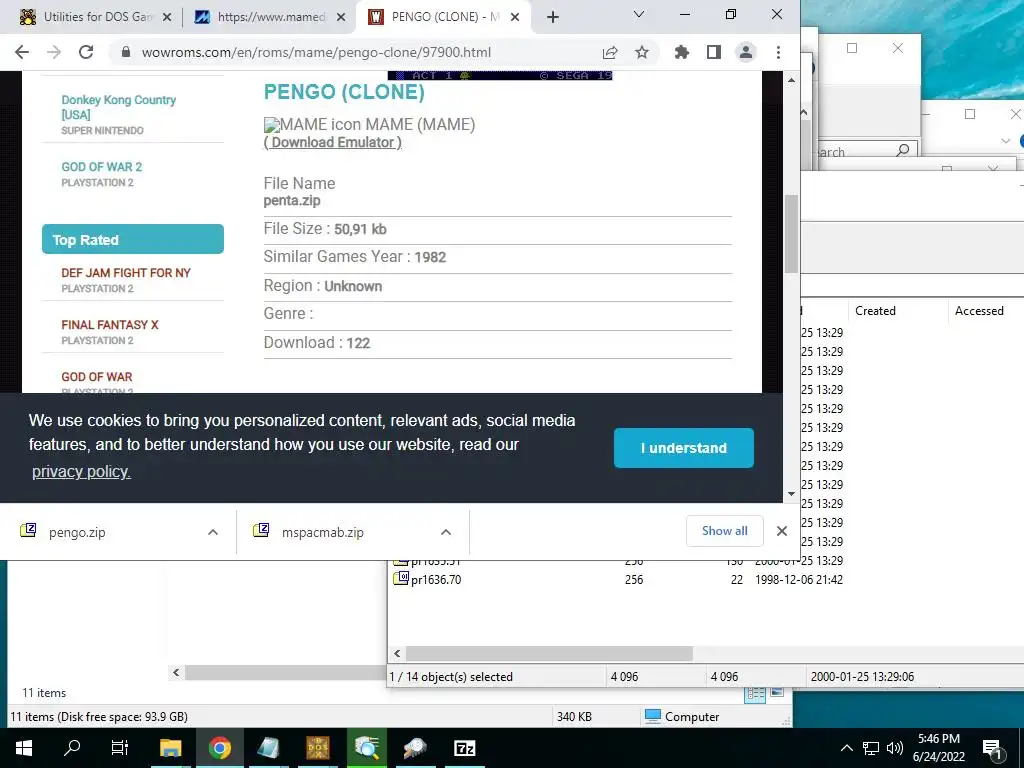
Task: Open GOD OF WAR sidebar link
Action: pos(97,377)
